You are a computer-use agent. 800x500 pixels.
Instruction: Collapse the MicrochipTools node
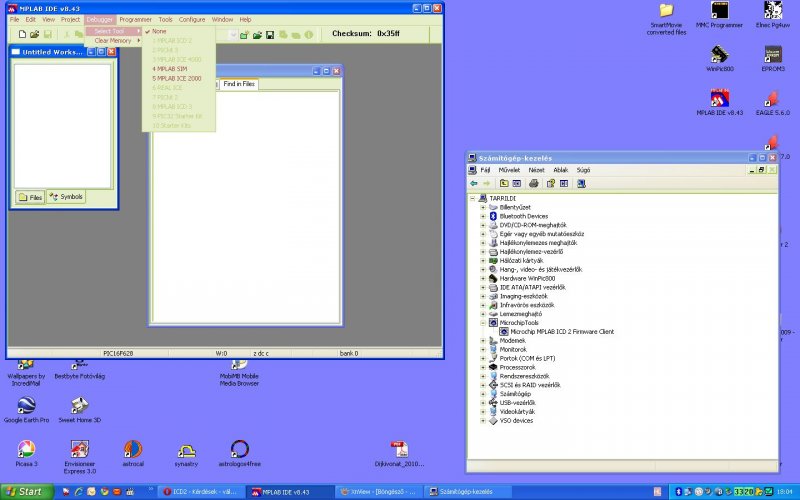[483, 322]
